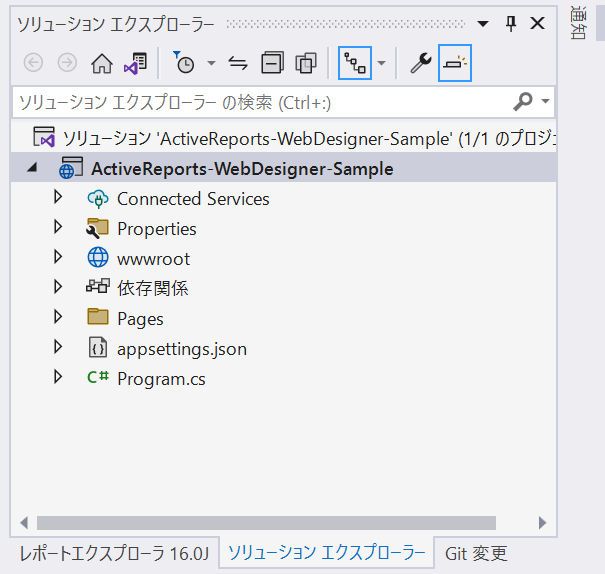Viewport: 605px width, 574px height.
Task: Click the Connected Services cloud icon
Action: click(98, 199)
